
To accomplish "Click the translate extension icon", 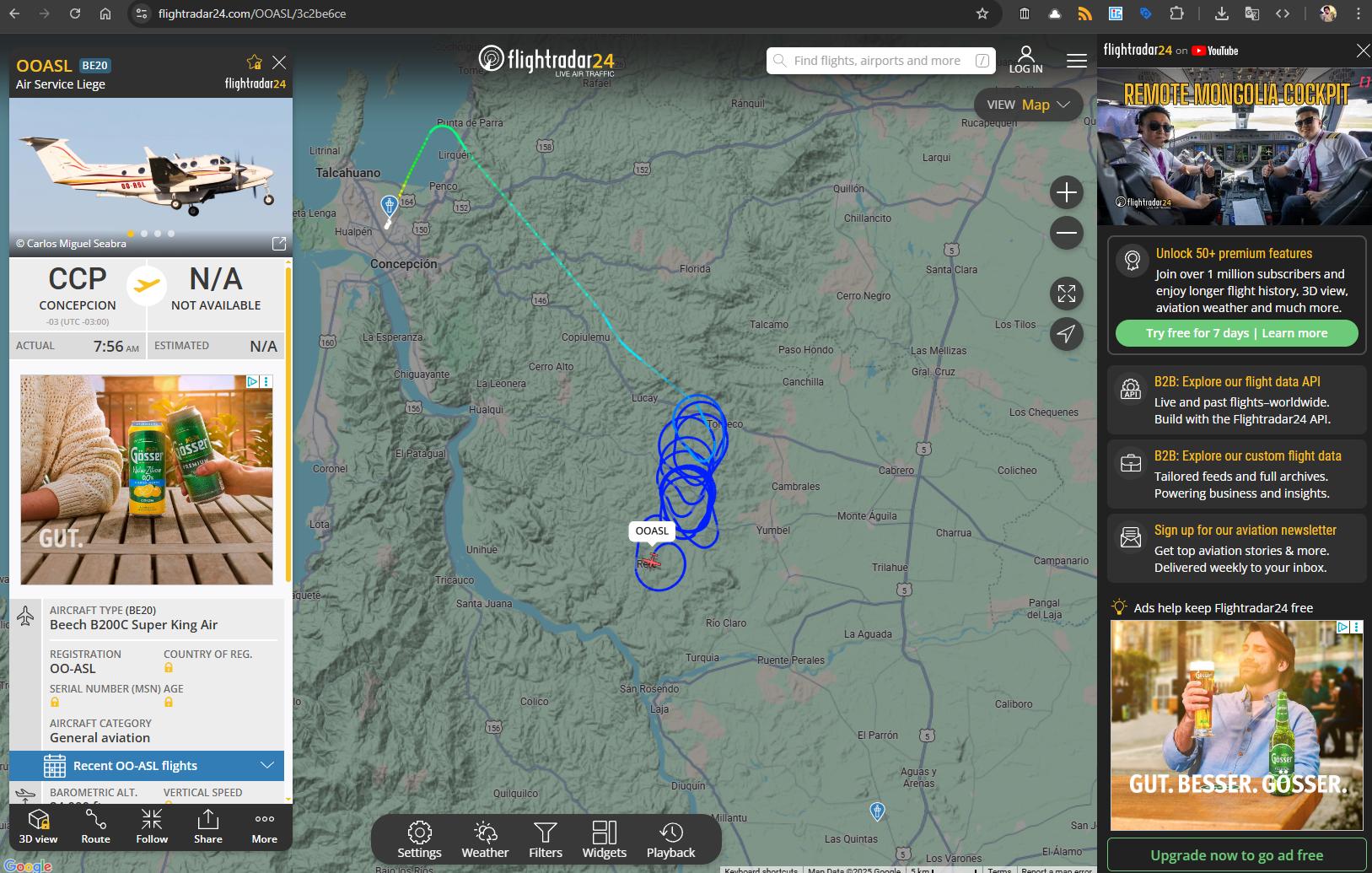I will (1251, 13).
